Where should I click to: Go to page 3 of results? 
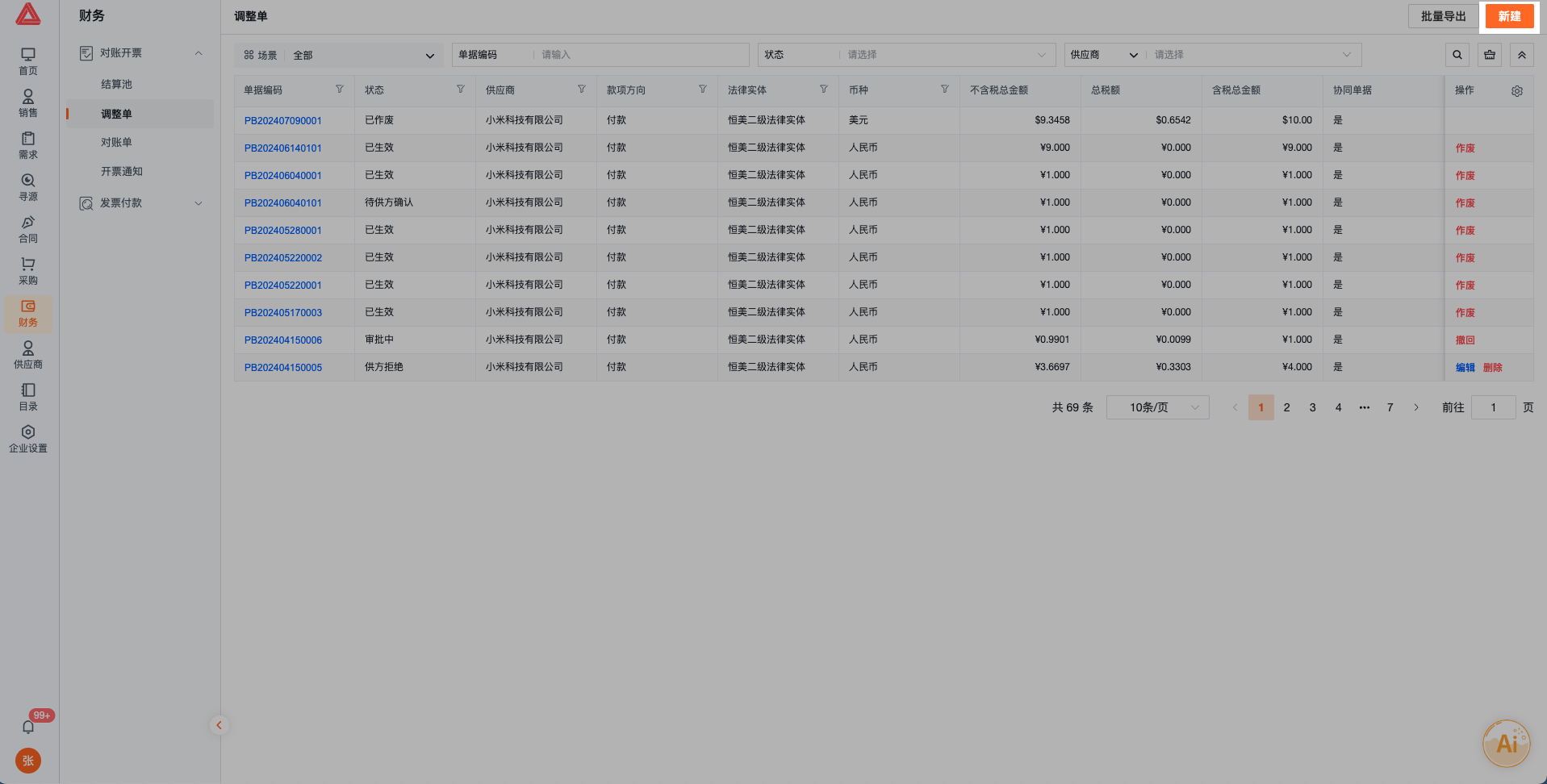(1312, 407)
